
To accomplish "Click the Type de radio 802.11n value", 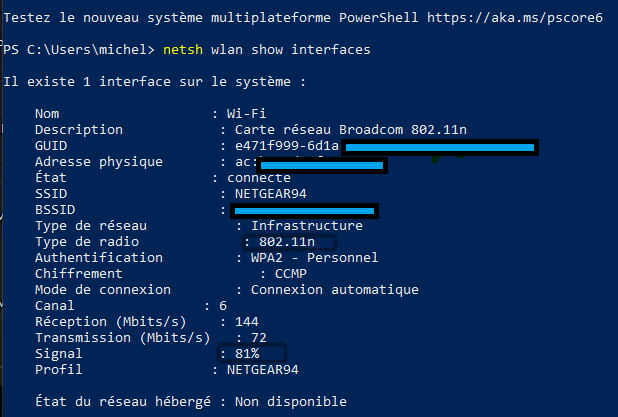I will 287,242.
